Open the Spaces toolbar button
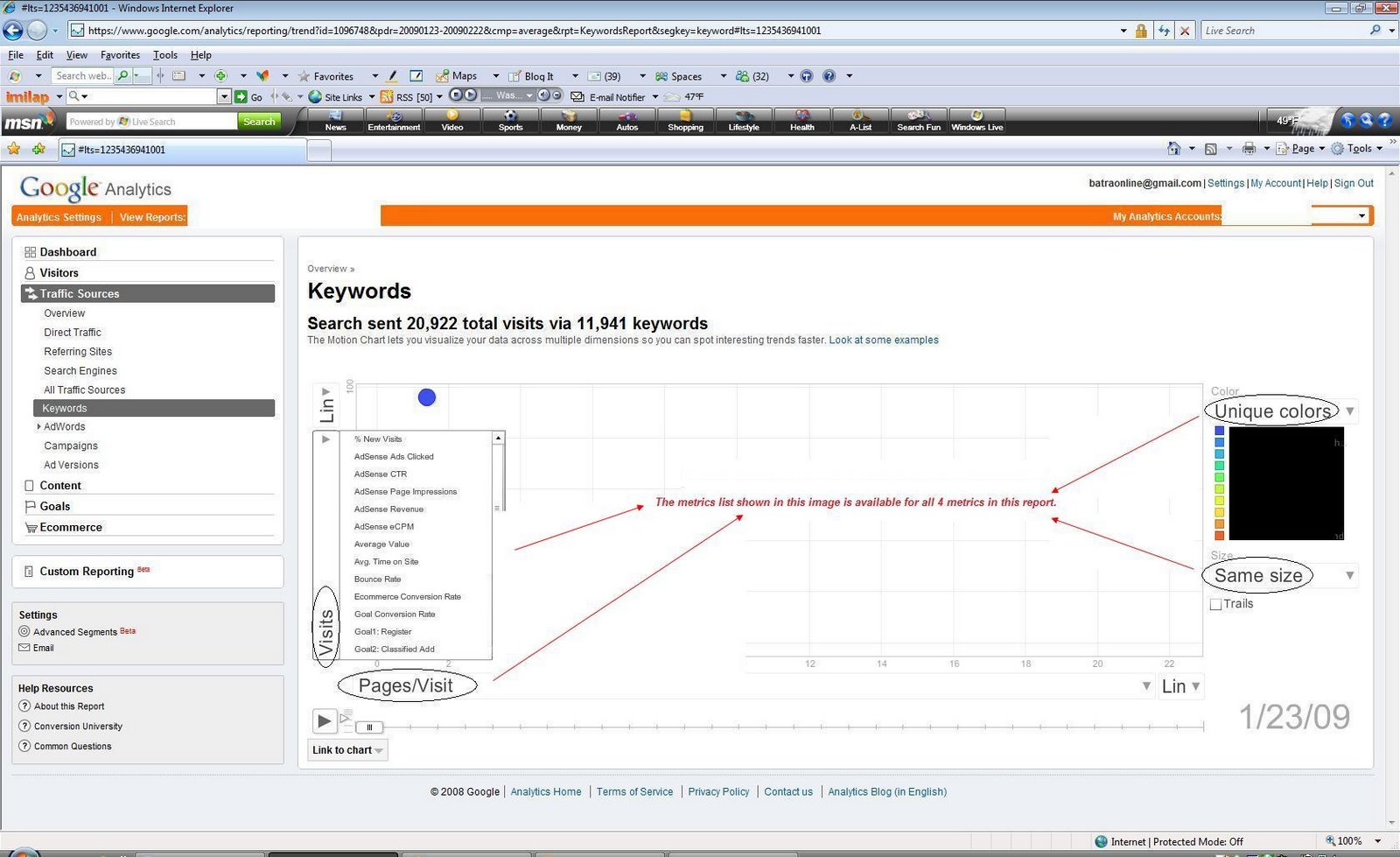The image size is (1400, 857). tap(678, 76)
